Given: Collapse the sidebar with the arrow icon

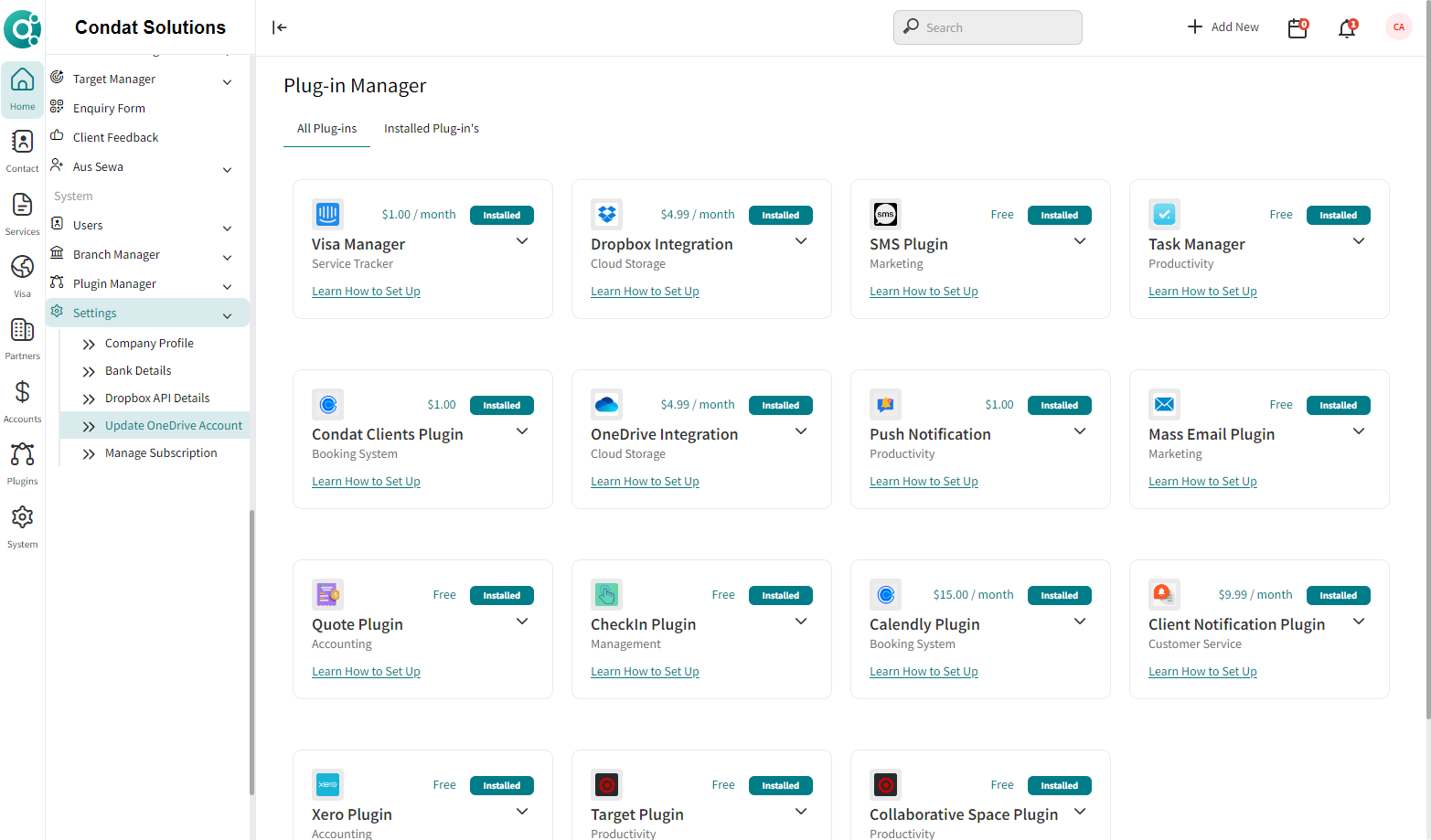Looking at the screenshot, I should click(280, 27).
